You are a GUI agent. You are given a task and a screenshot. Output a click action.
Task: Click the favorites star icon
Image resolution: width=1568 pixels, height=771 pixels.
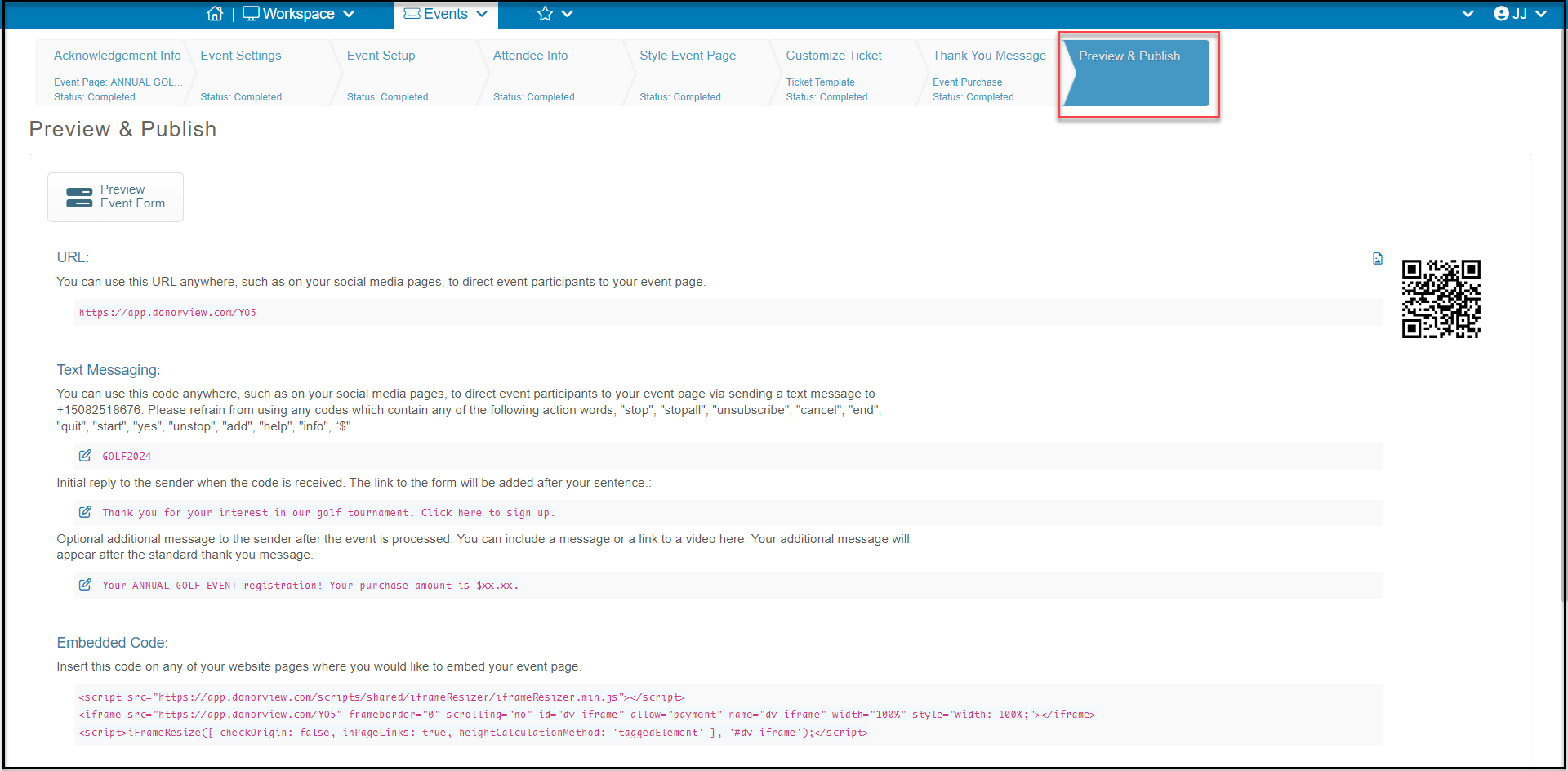click(x=545, y=14)
